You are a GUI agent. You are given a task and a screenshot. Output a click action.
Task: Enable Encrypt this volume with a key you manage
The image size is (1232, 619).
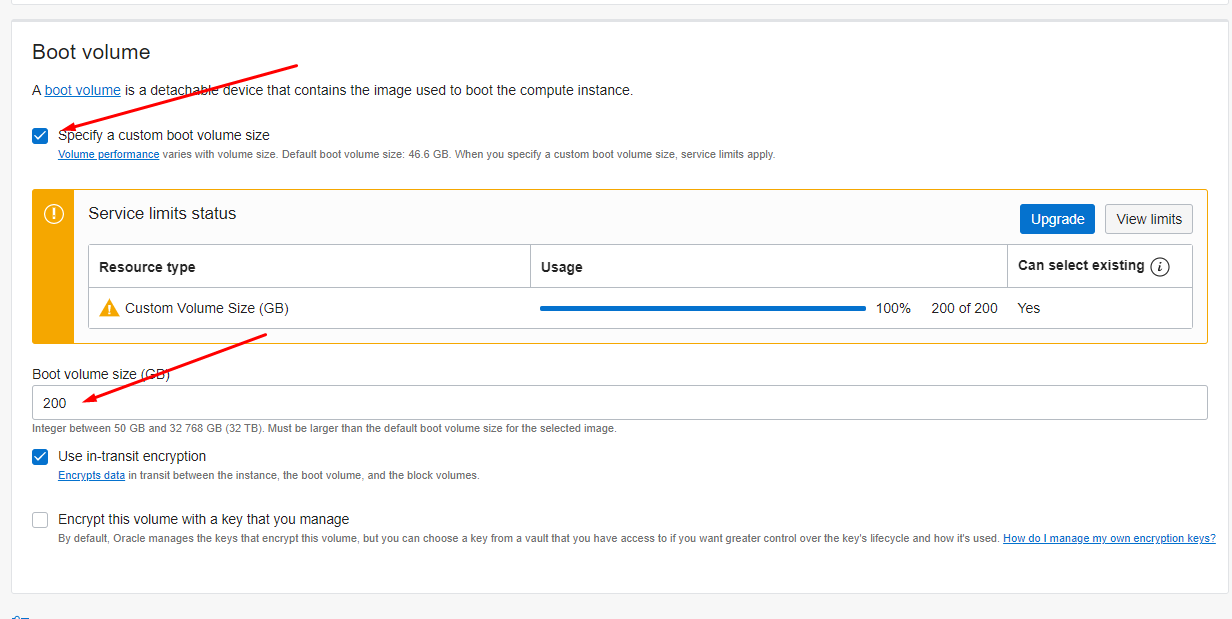coord(40,520)
